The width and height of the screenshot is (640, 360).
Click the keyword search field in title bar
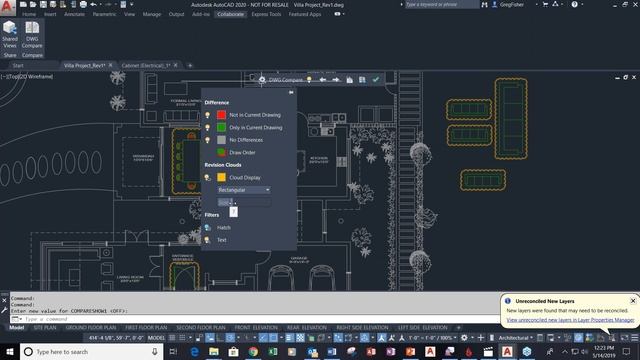(x=442, y=4)
